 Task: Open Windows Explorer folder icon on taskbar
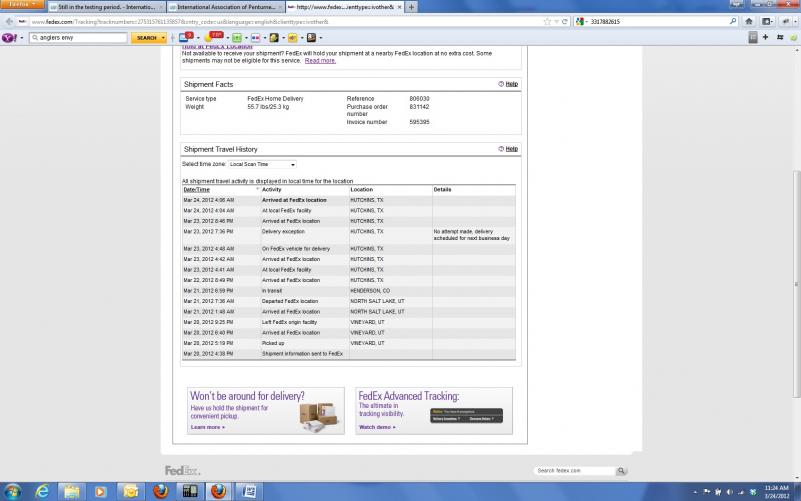point(72,491)
